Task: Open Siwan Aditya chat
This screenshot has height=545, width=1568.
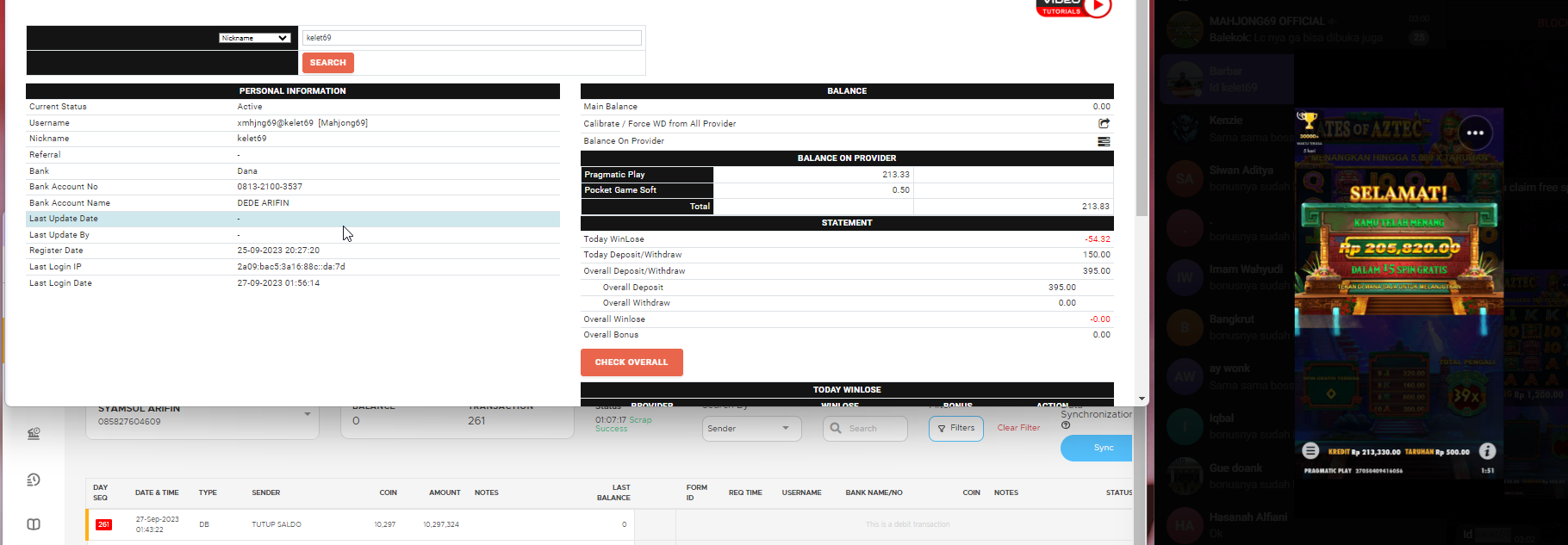Action: point(1227,178)
